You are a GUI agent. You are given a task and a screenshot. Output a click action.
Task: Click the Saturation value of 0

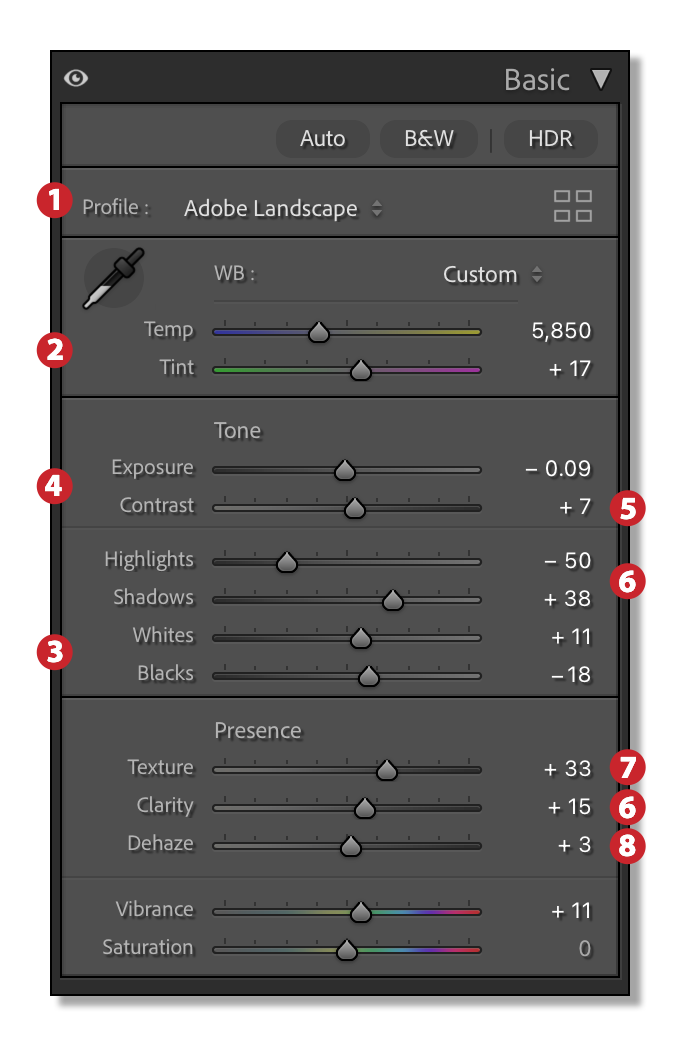click(585, 948)
